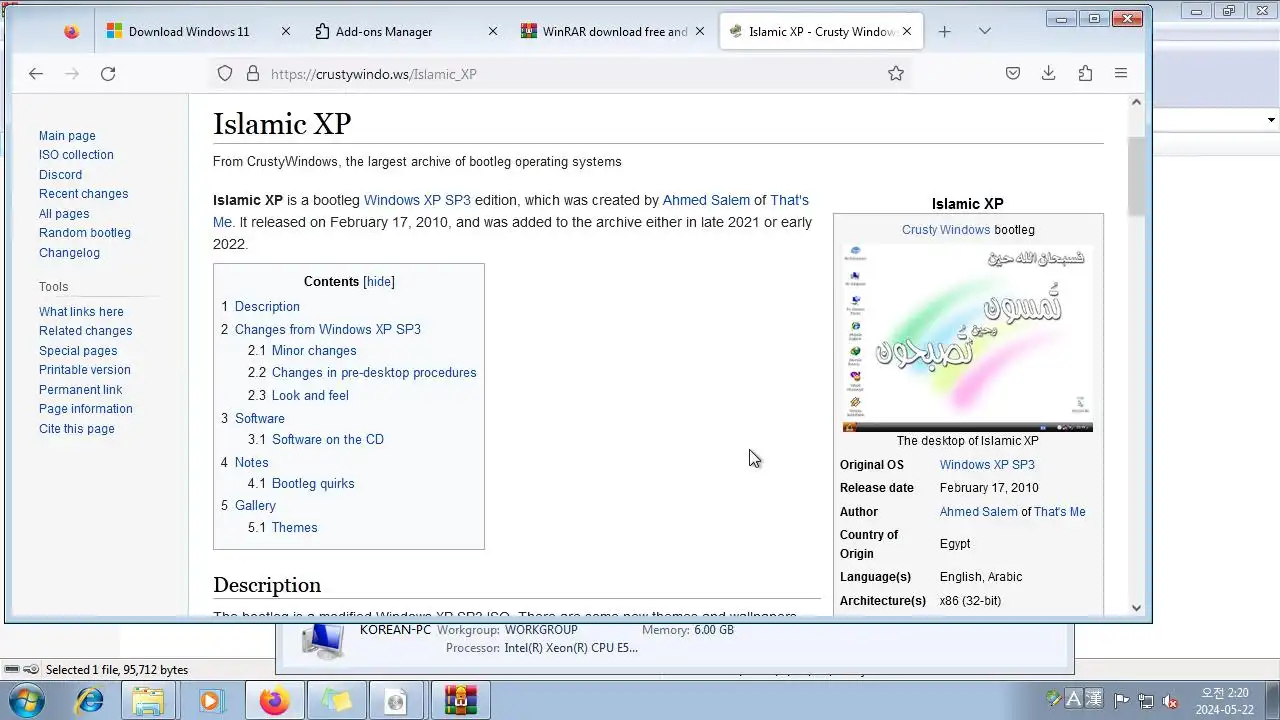Image resolution: width=1280 pixels, height=720 pixels.
Task: Open a new tab
Action: point(944,31)
